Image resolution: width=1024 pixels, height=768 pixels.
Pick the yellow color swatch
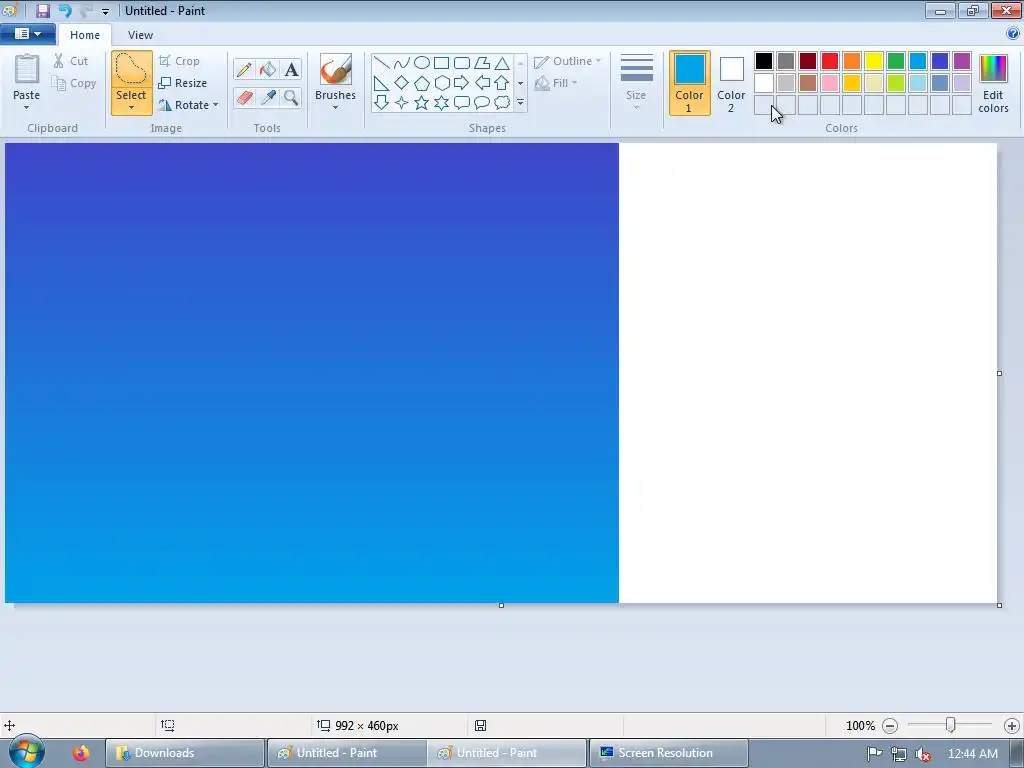tap(874, 61)
